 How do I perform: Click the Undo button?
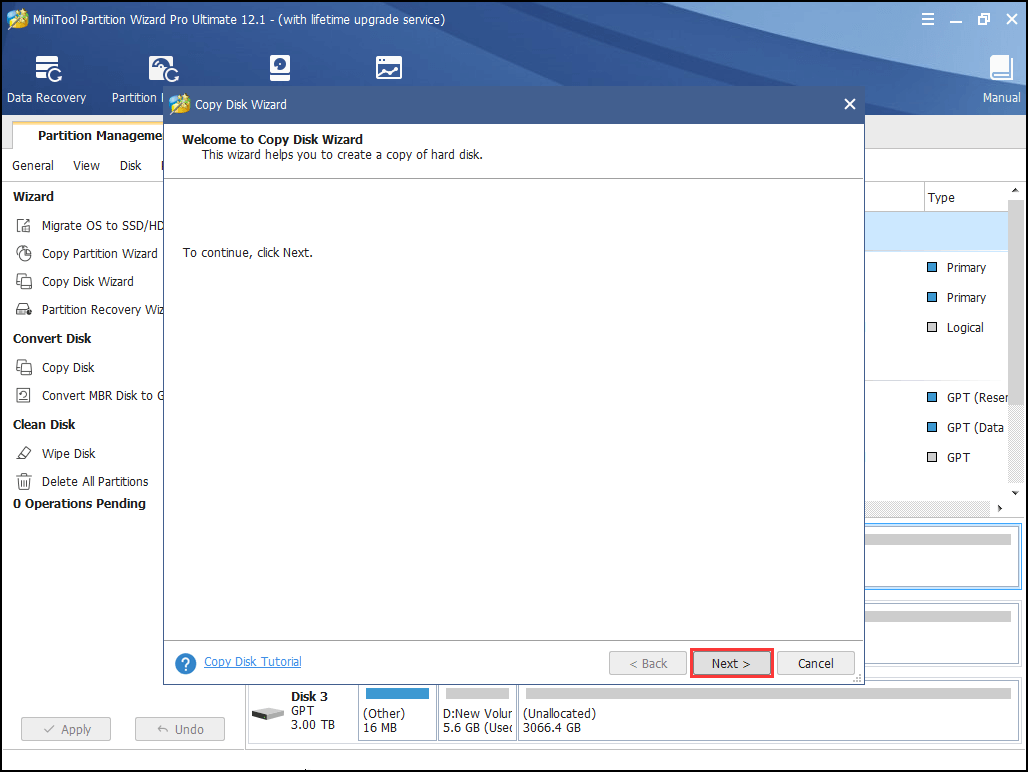pyautogui.click(x=180, y=729)
